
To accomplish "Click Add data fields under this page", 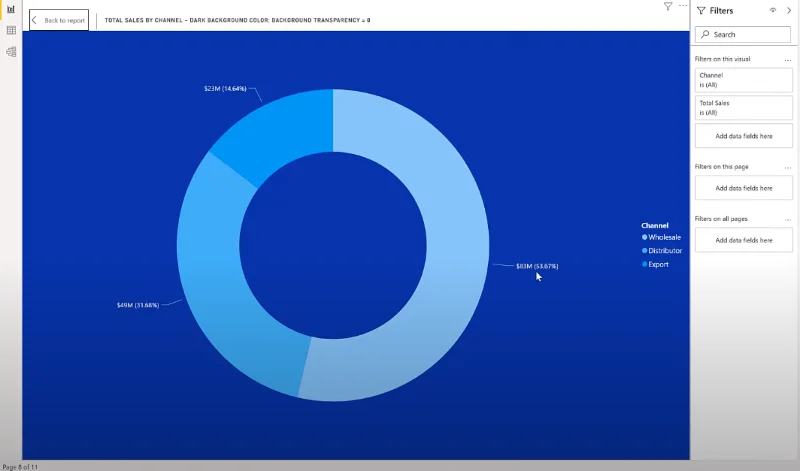I will (743, 188).
